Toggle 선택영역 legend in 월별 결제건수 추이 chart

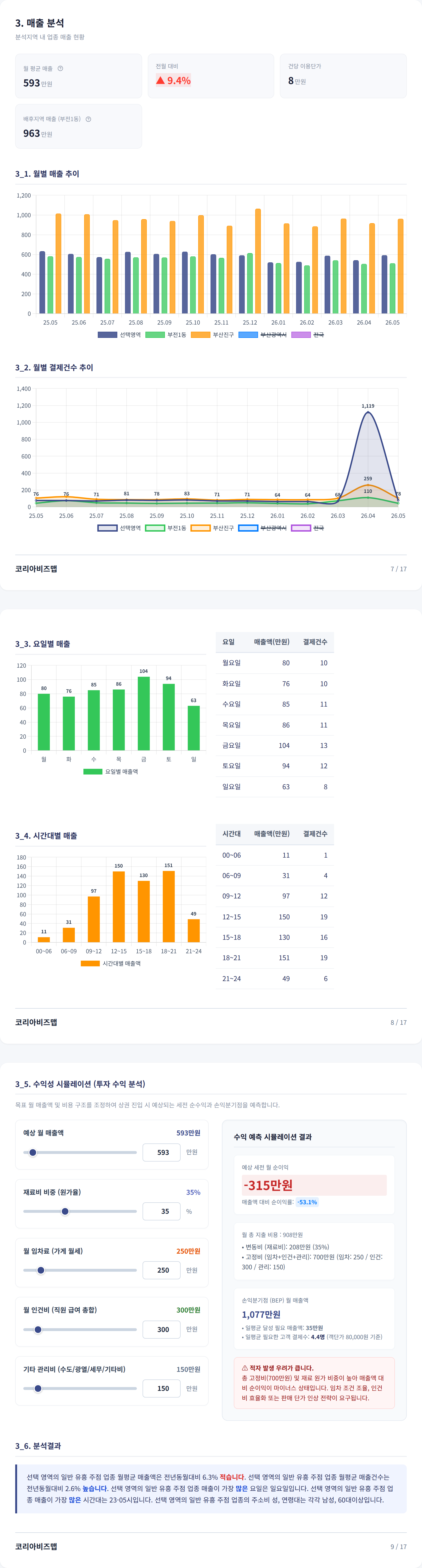click(119, 528)
